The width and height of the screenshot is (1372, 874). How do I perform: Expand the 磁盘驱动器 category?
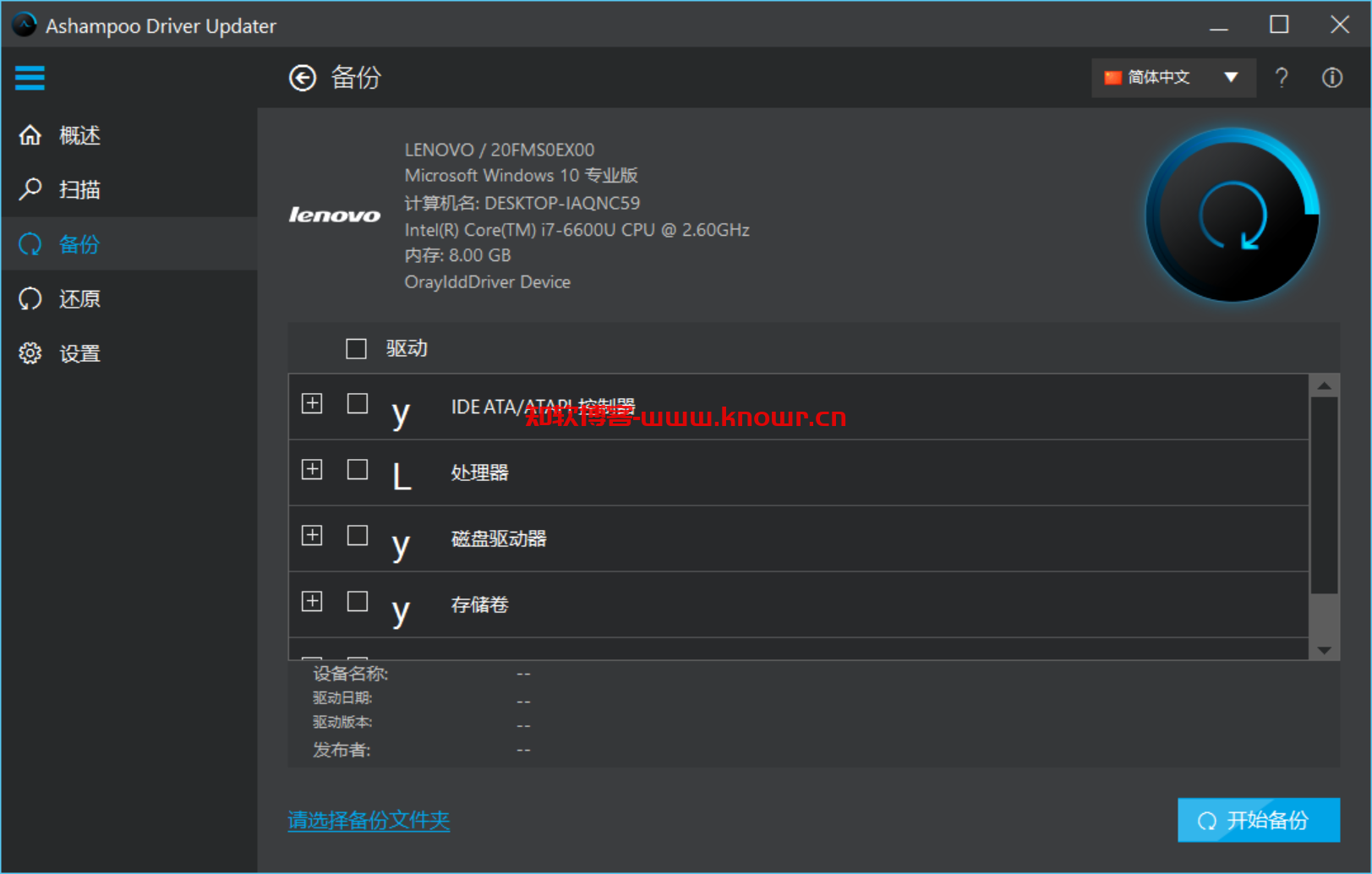(312, 535)
